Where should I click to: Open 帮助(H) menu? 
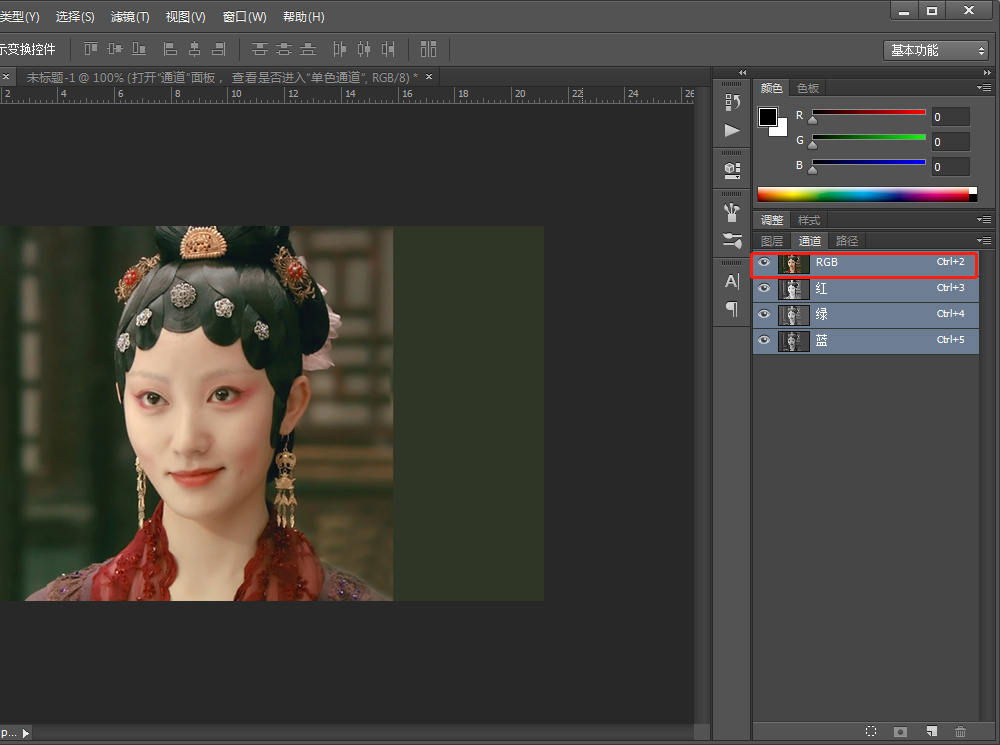[304, 17]
